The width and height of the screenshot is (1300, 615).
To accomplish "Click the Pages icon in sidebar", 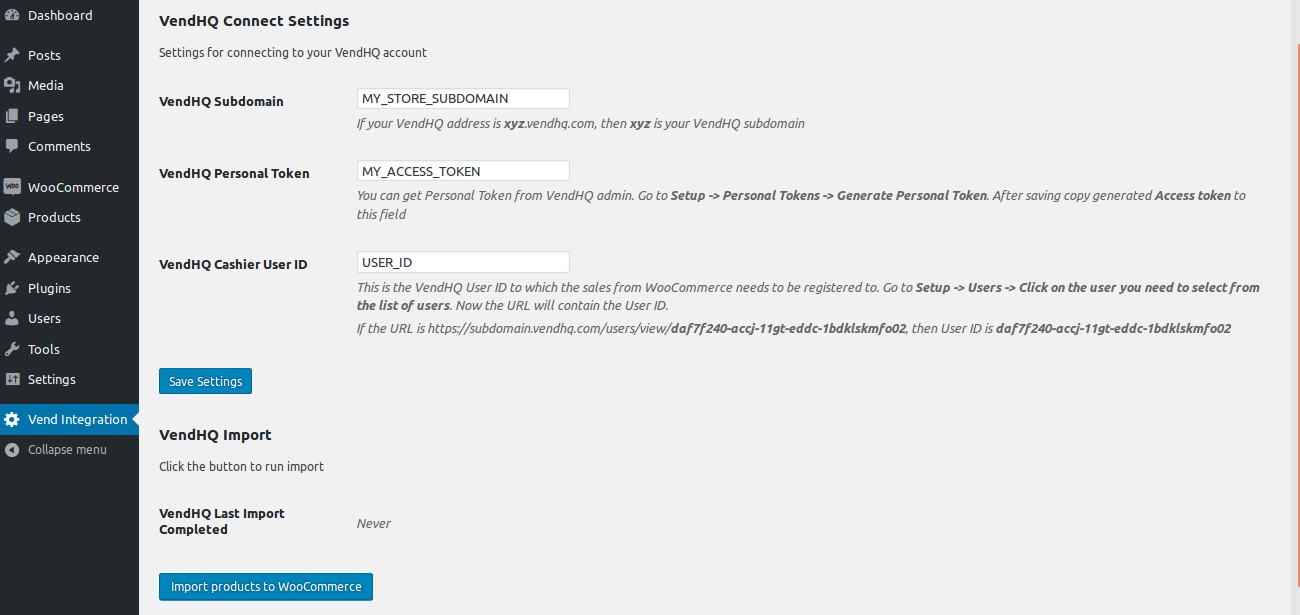I will coord(12,116).
